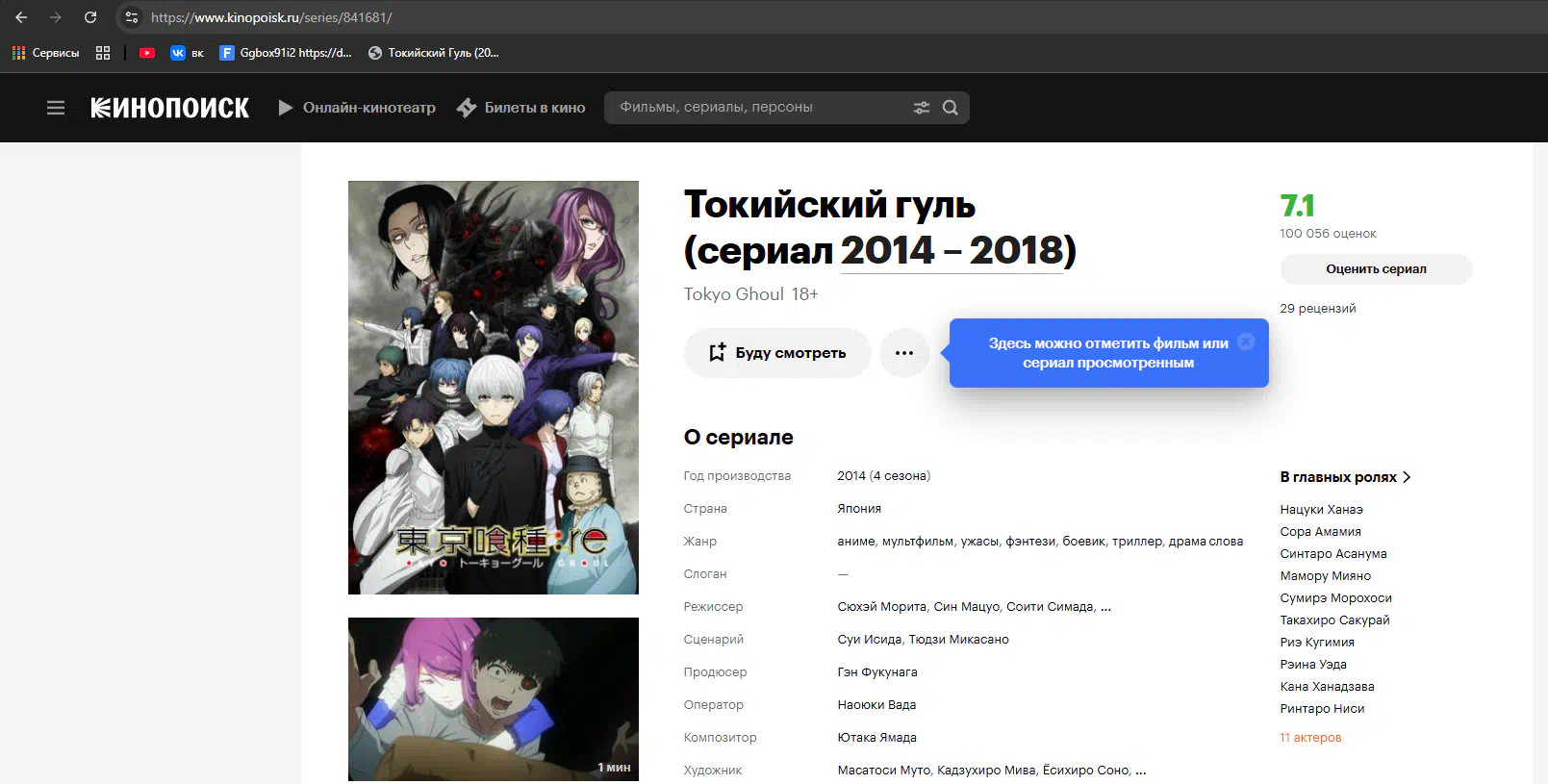View site information icon in address bar
The width and height of the screenshot is (1548, 784).
132,17
